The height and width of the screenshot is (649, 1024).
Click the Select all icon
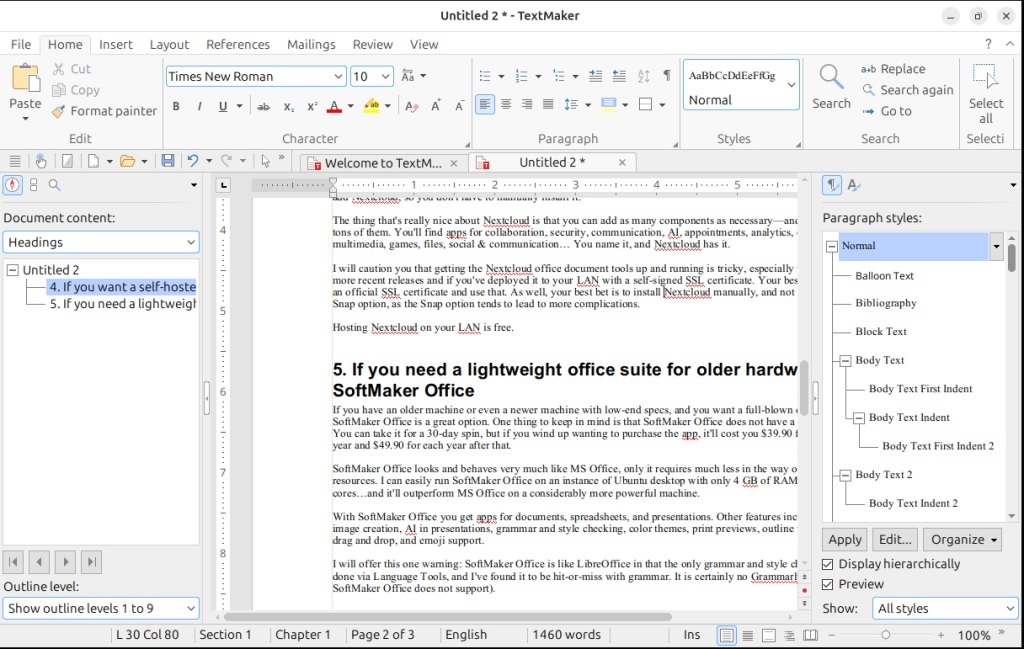coord(985,78)
